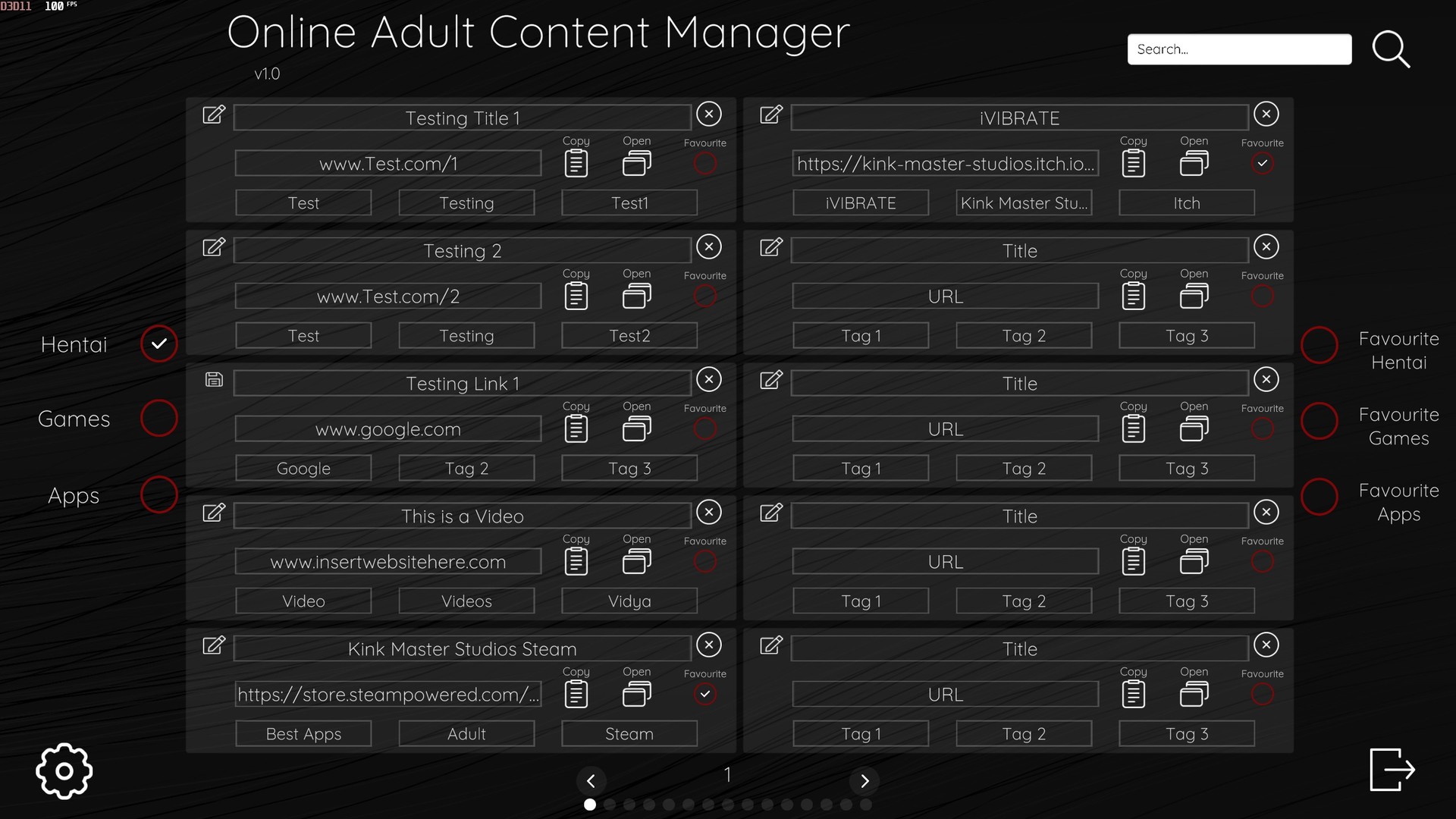Copy the Kink Master Studios Steam URL
Viewport: 1456px width, 819px height.
(576, 693)
